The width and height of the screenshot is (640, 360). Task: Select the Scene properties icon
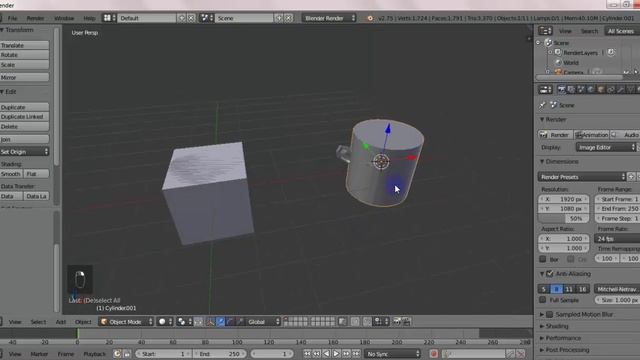point(581,89)
